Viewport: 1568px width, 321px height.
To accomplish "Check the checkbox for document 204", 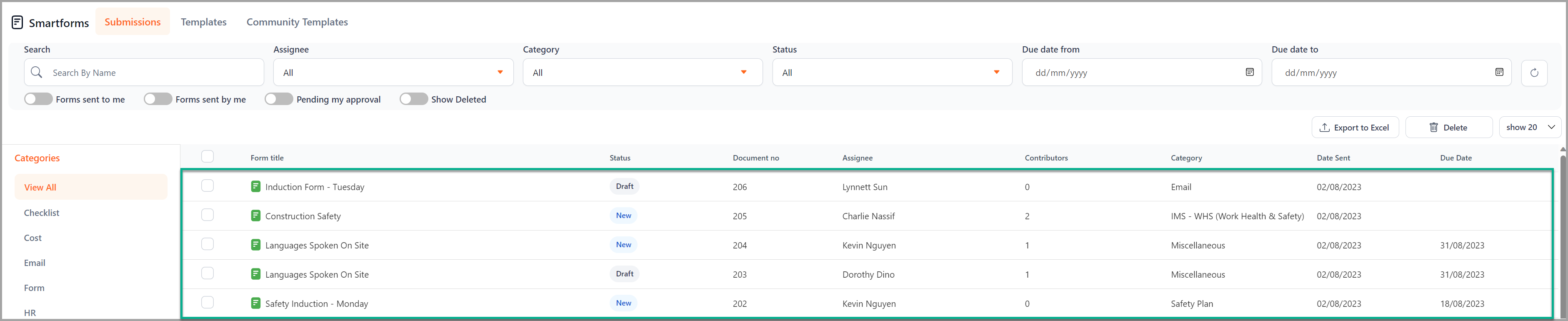I will [208, 244].
